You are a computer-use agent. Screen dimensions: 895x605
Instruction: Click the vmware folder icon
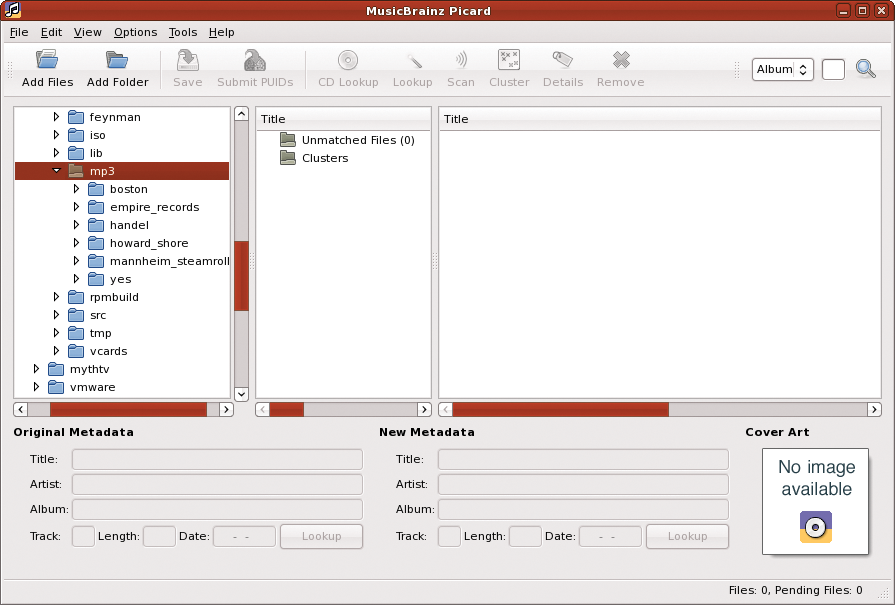[56, 387]
